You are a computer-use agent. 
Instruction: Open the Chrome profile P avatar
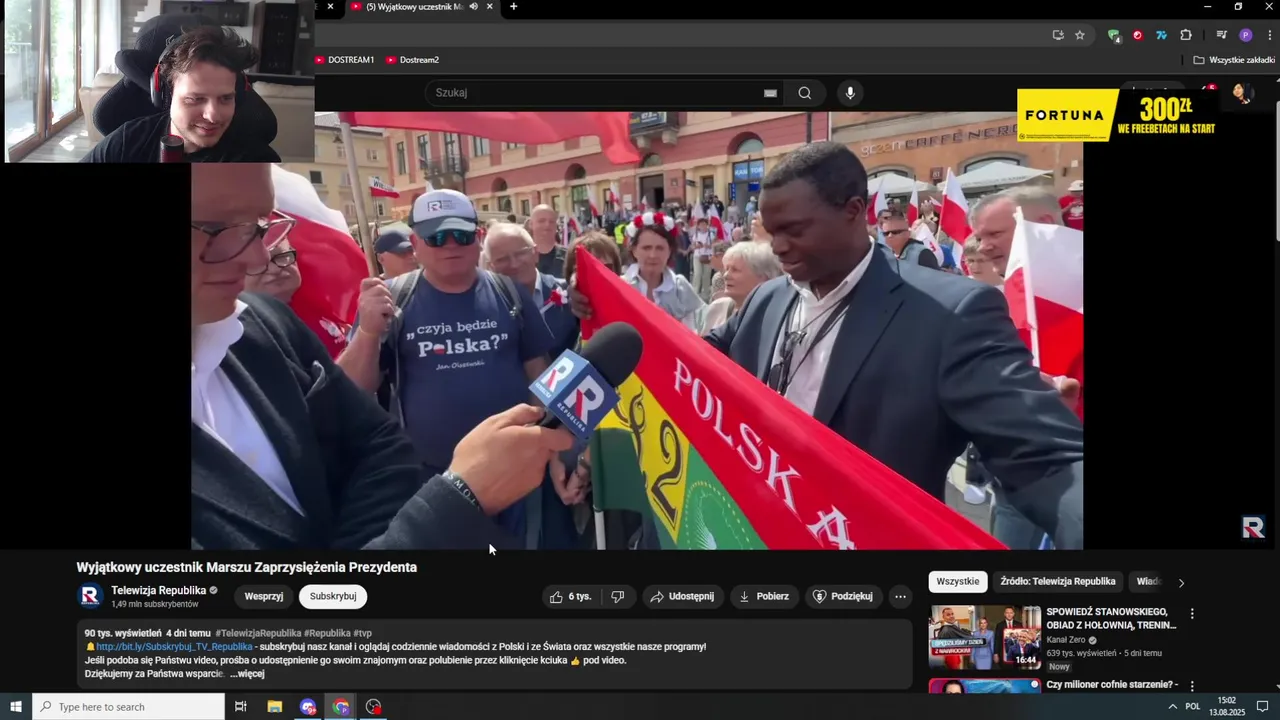(1245, 35)
